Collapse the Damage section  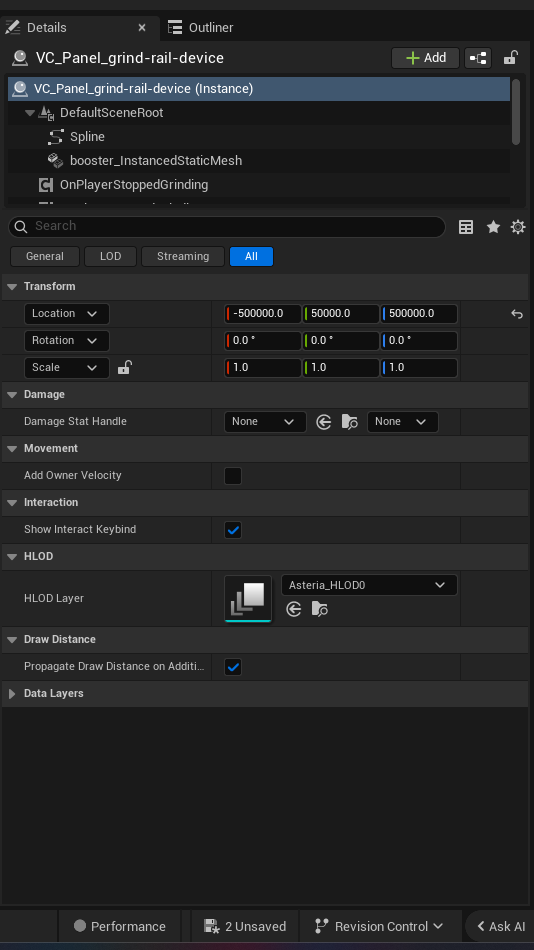(12, 394)
